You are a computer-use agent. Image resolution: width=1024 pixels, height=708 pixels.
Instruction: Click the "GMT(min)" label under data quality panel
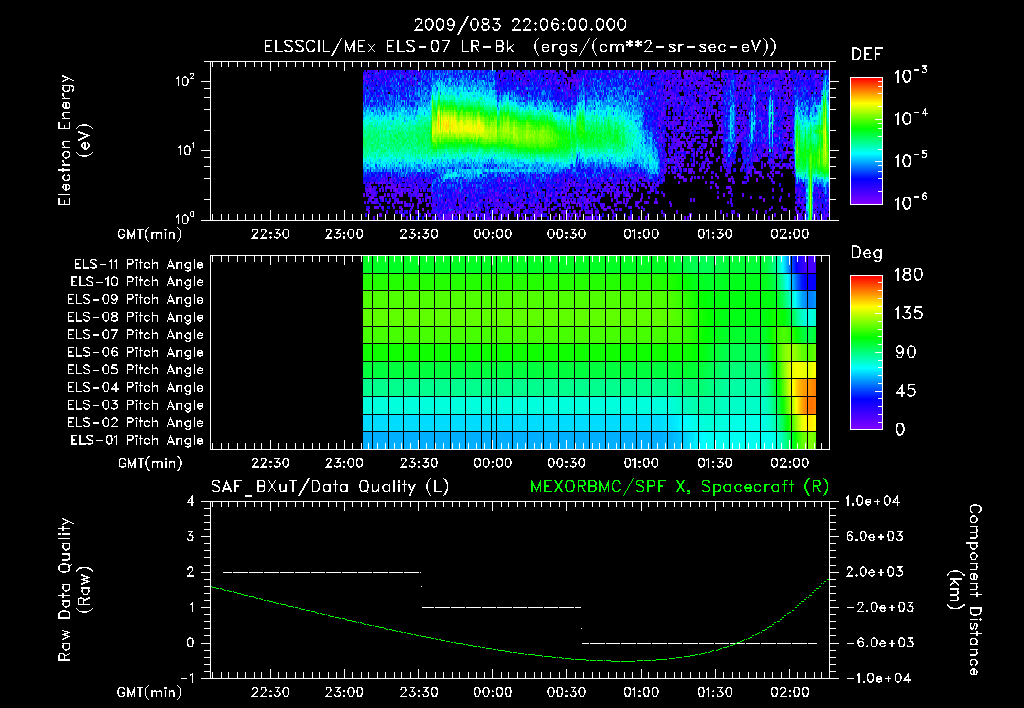(150, 692)
